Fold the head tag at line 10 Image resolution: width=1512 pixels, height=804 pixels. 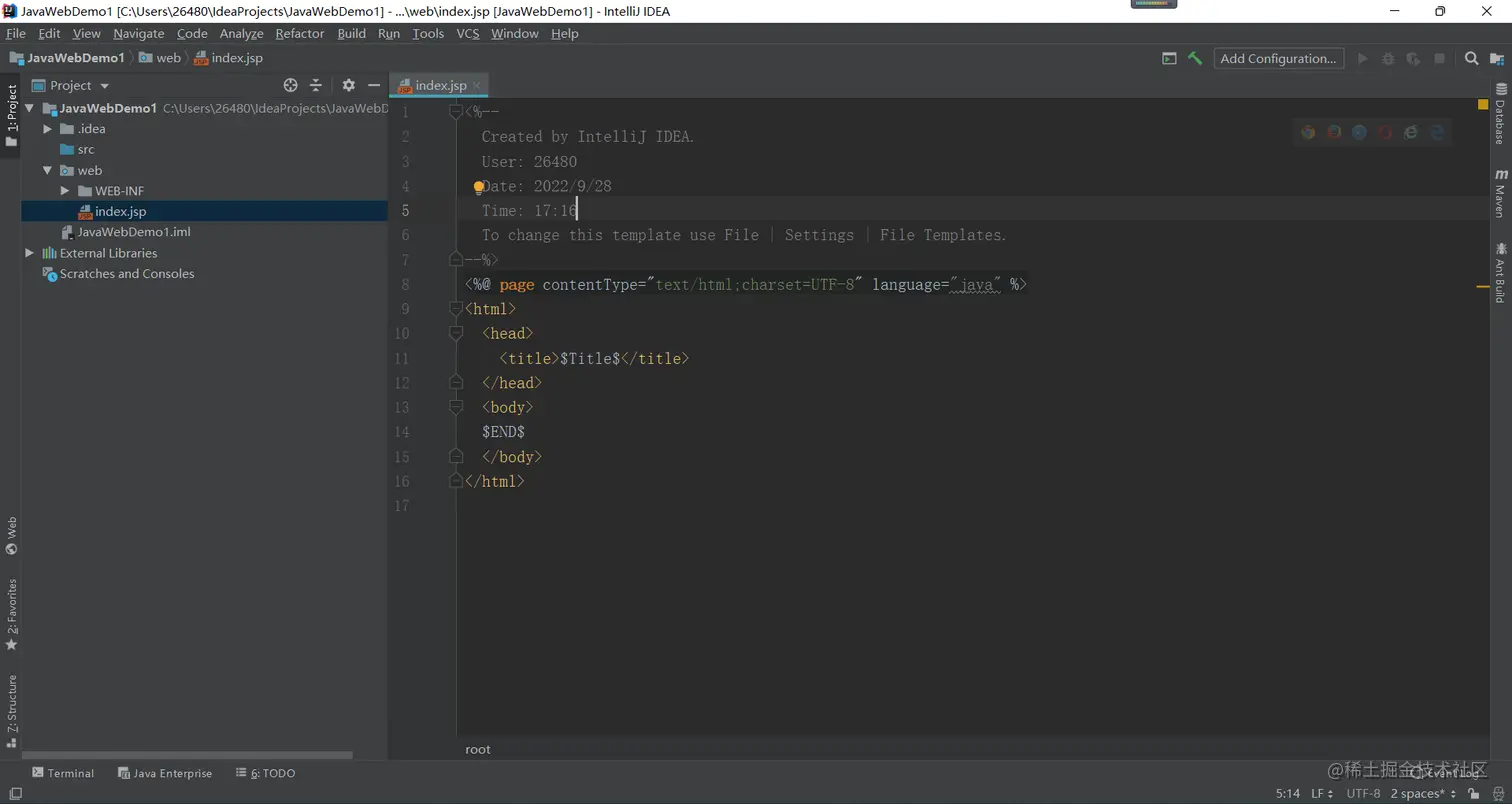[x=456, y=333]
